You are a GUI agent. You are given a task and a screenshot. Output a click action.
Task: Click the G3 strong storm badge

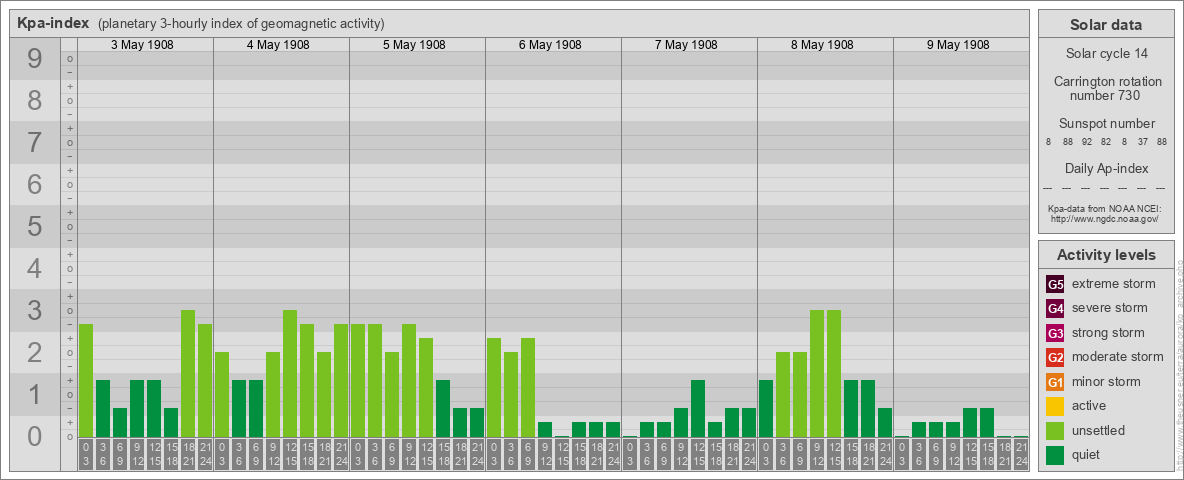pyautogui.click(x=1055, y=333)
